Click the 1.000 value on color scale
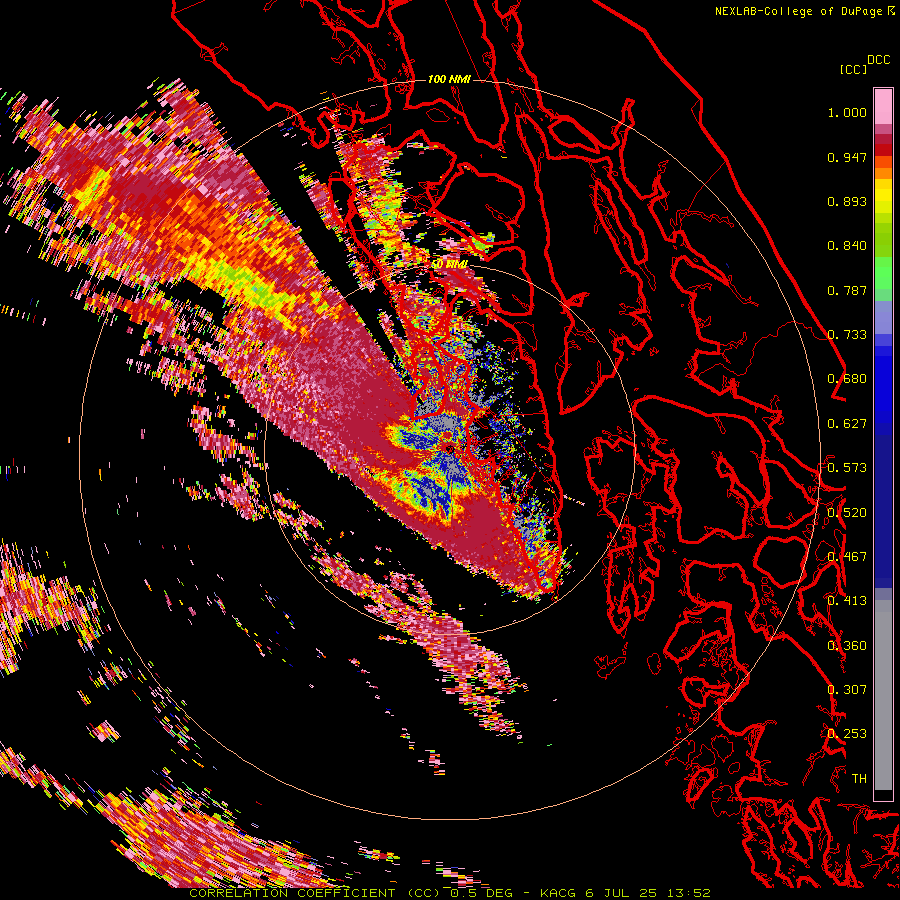This screenshot has width=900, height=900. [847, 113]
